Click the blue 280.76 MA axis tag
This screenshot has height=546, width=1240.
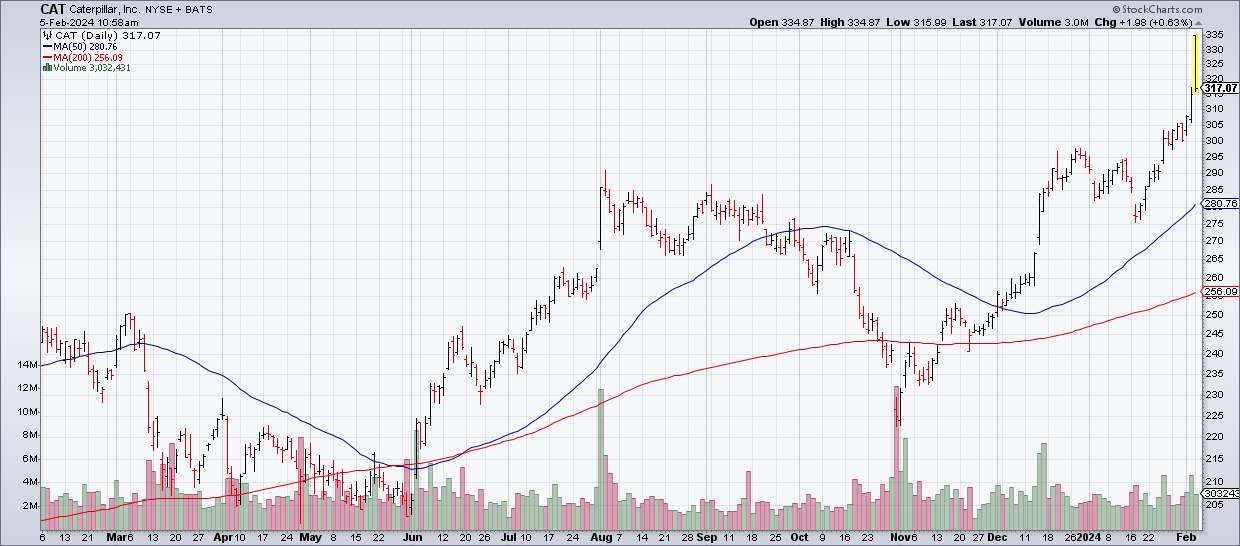coord(1219,204)
